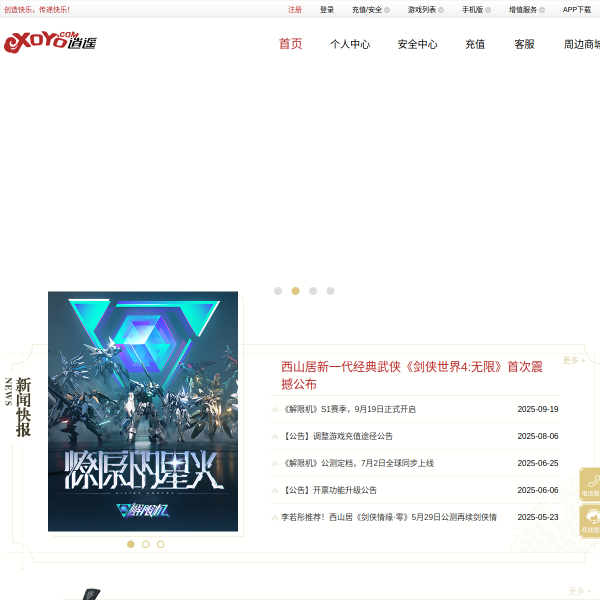Open the APP下载 link
The width and height of the screenshot is (600, 600).
coord(577,10)
